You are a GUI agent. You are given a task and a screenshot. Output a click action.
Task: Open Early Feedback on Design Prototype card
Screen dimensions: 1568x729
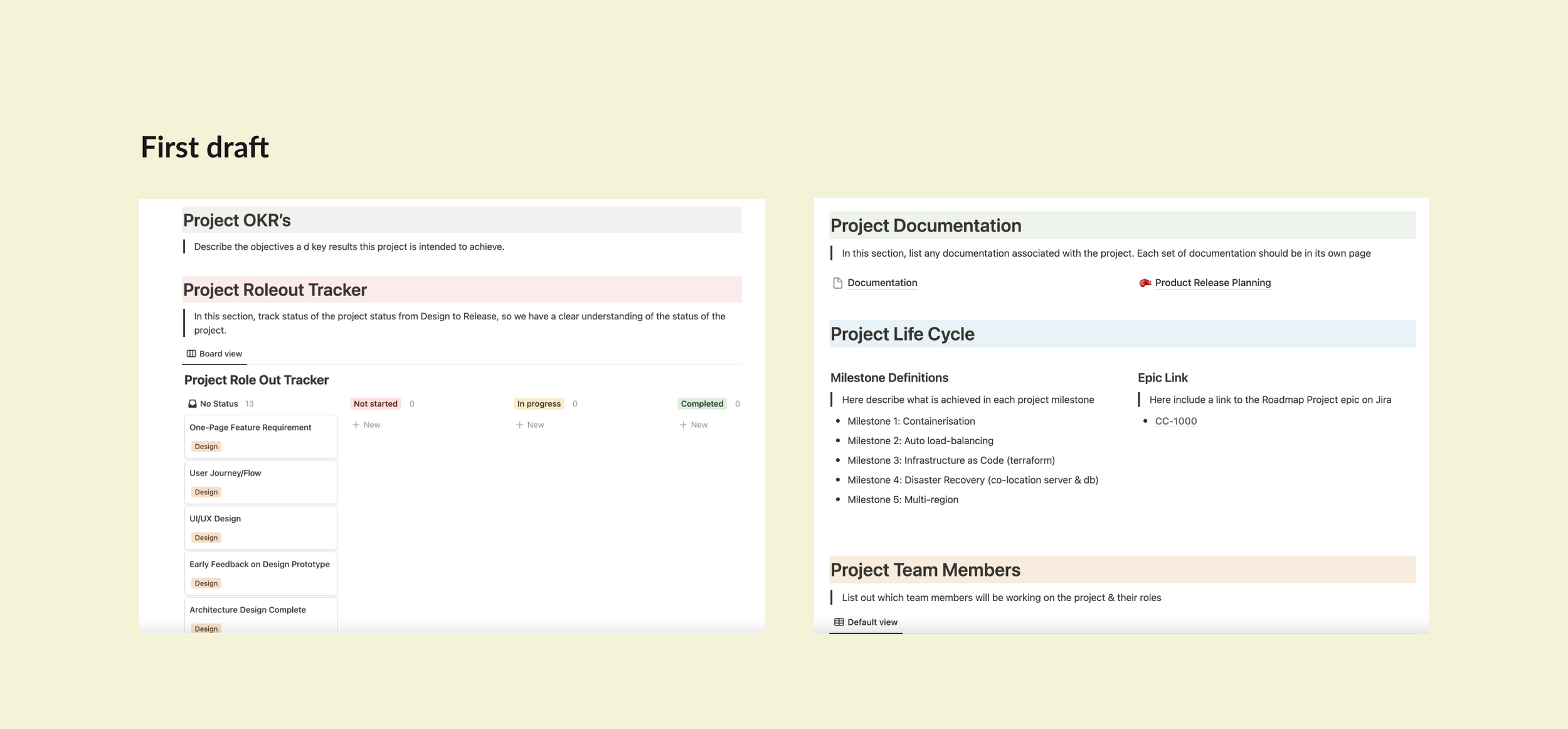click(259, 565)
